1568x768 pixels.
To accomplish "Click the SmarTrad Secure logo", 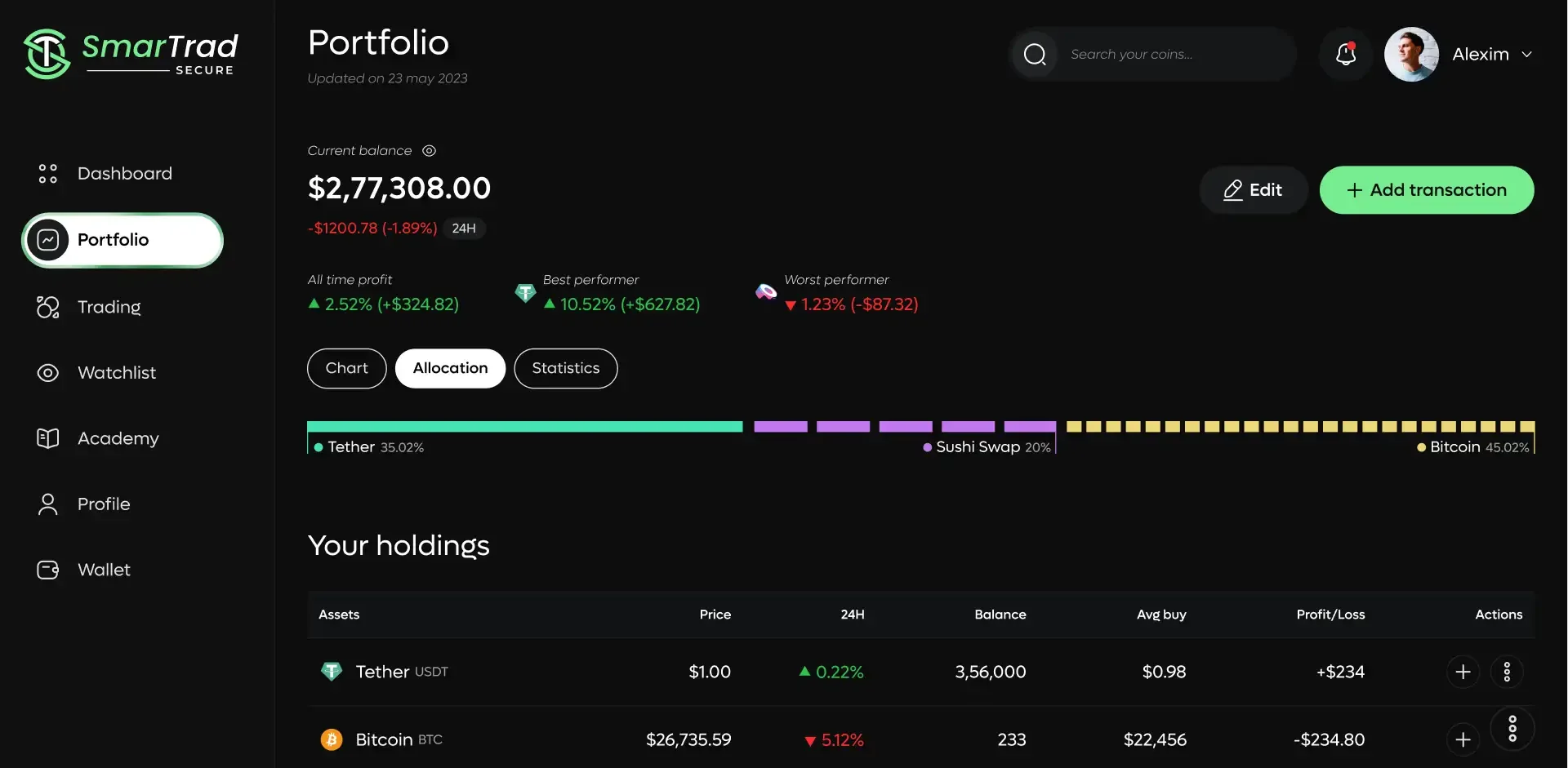I will [131, 54].
